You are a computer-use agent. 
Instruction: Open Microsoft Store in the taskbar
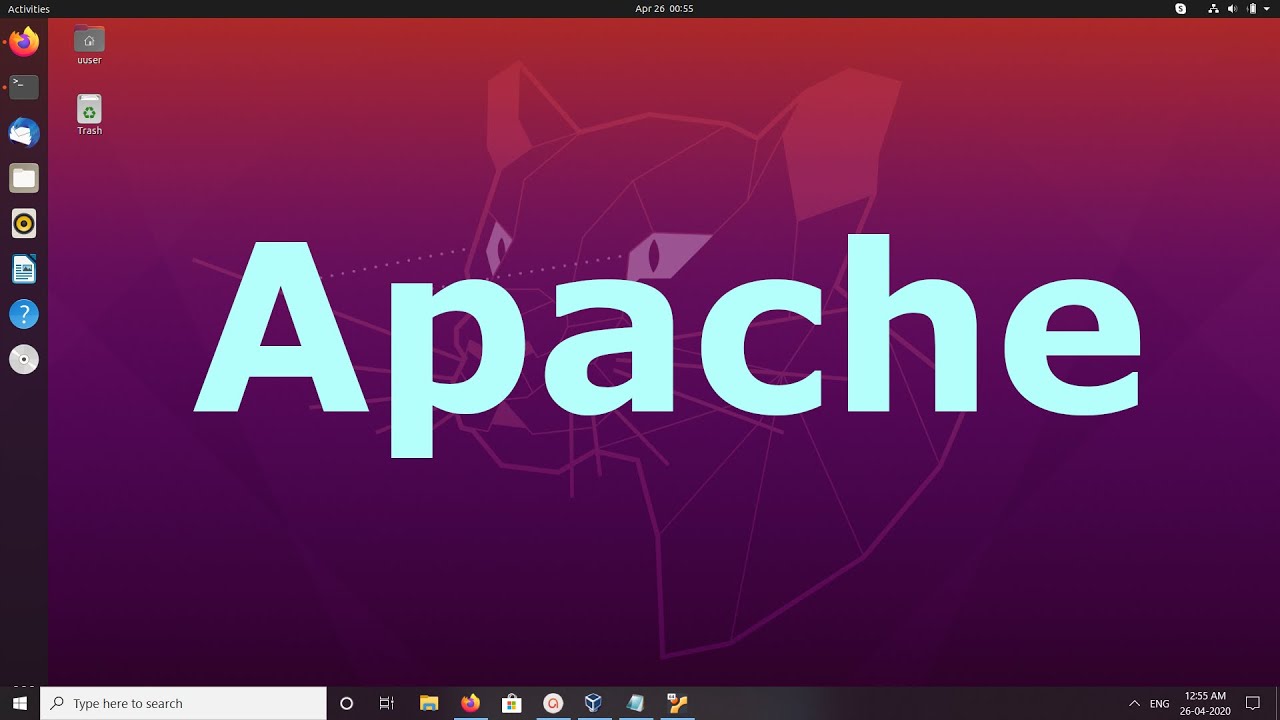point(511,703)
